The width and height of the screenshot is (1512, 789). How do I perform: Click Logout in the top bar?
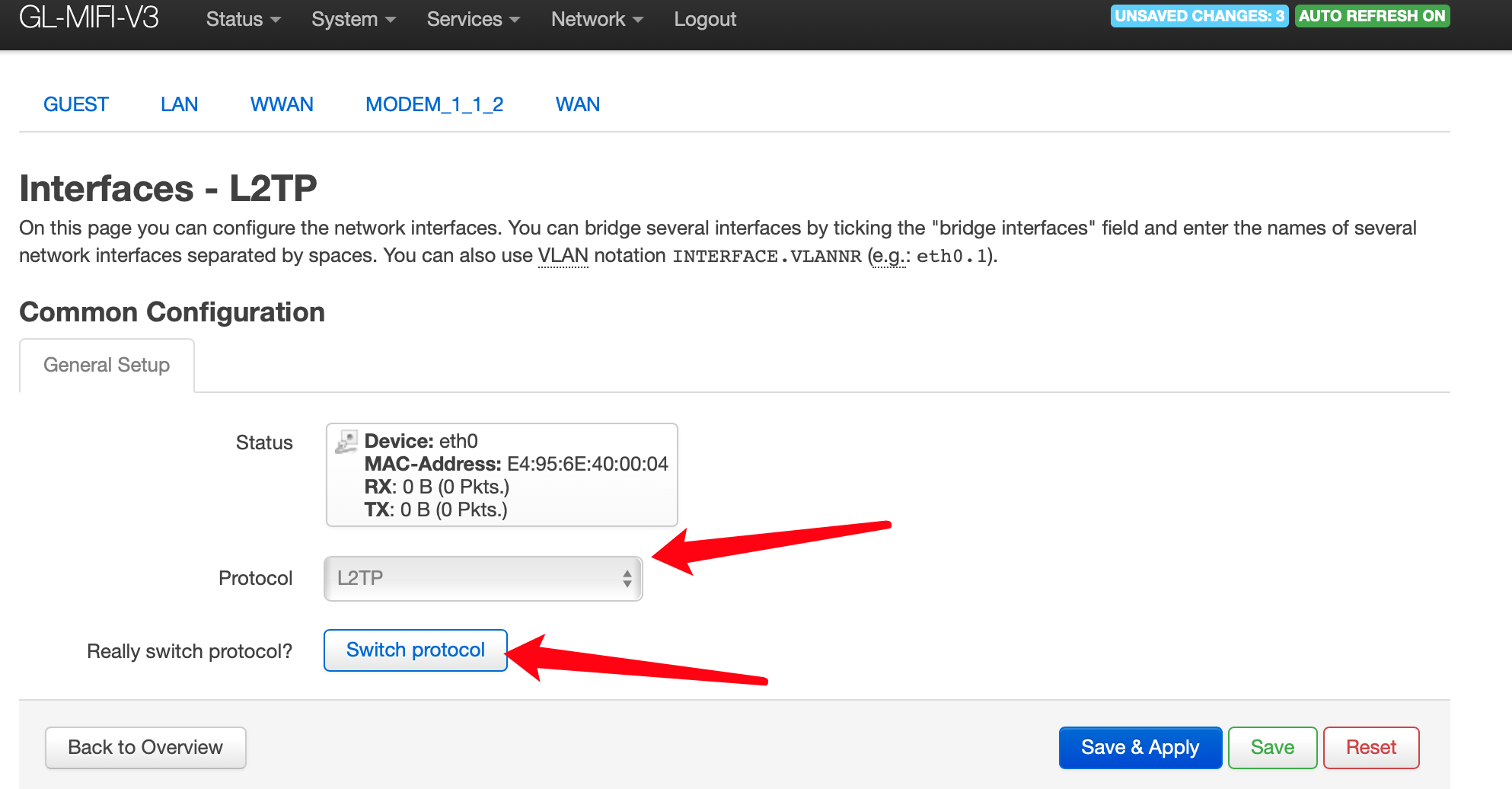(705, 19)
